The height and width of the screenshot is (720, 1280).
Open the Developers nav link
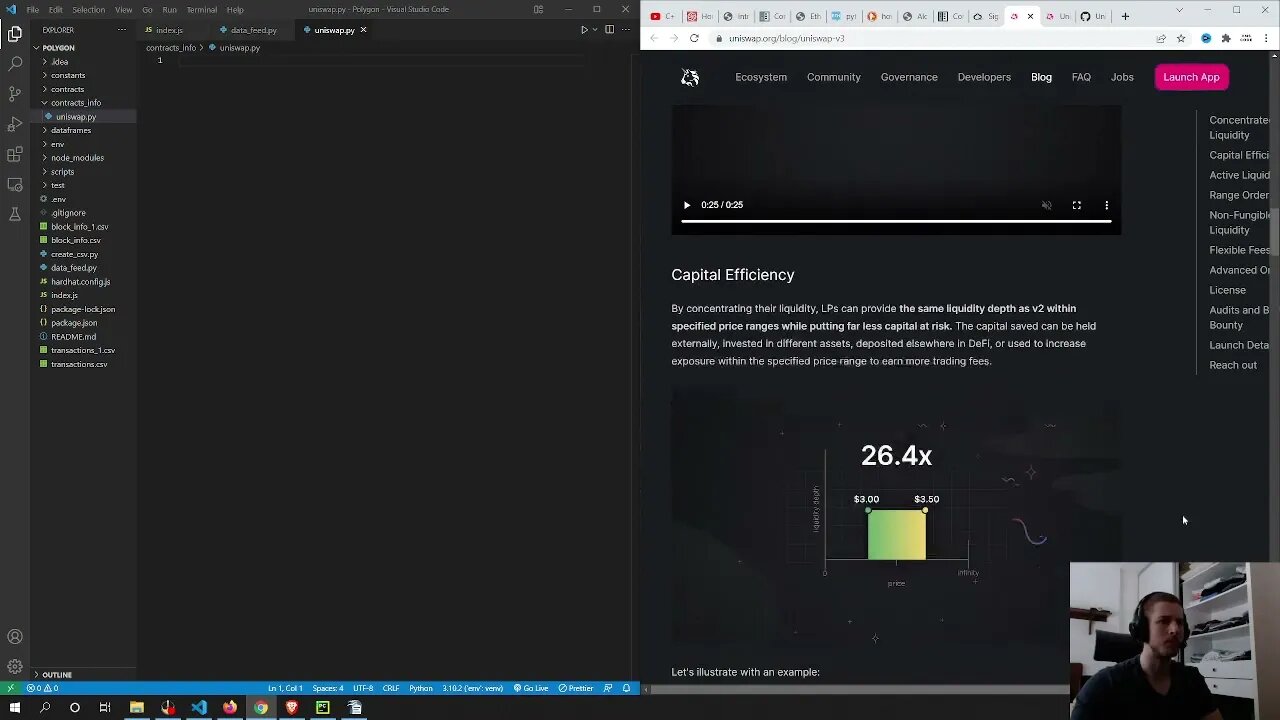(984, 77)
